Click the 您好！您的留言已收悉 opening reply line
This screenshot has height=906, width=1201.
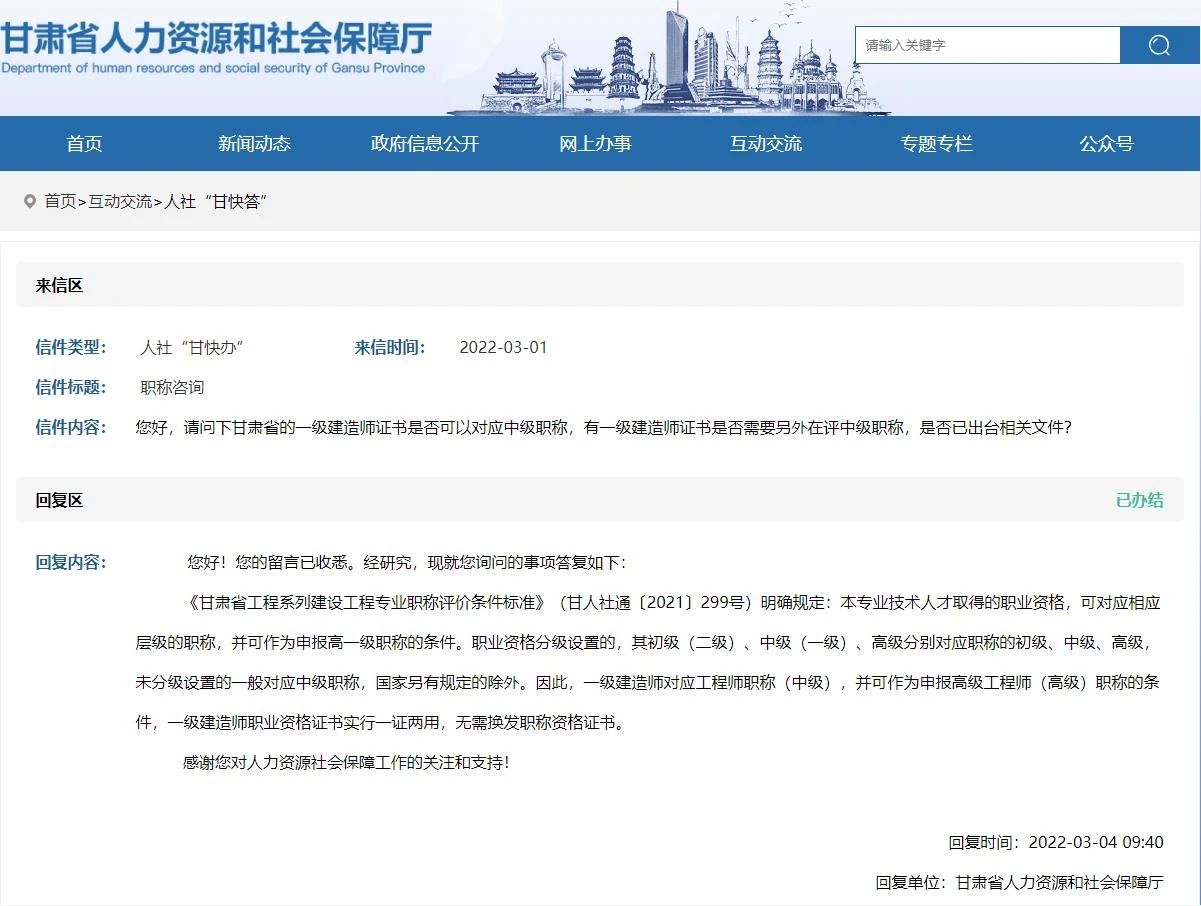pyautogui.click(x=406, y=562)
